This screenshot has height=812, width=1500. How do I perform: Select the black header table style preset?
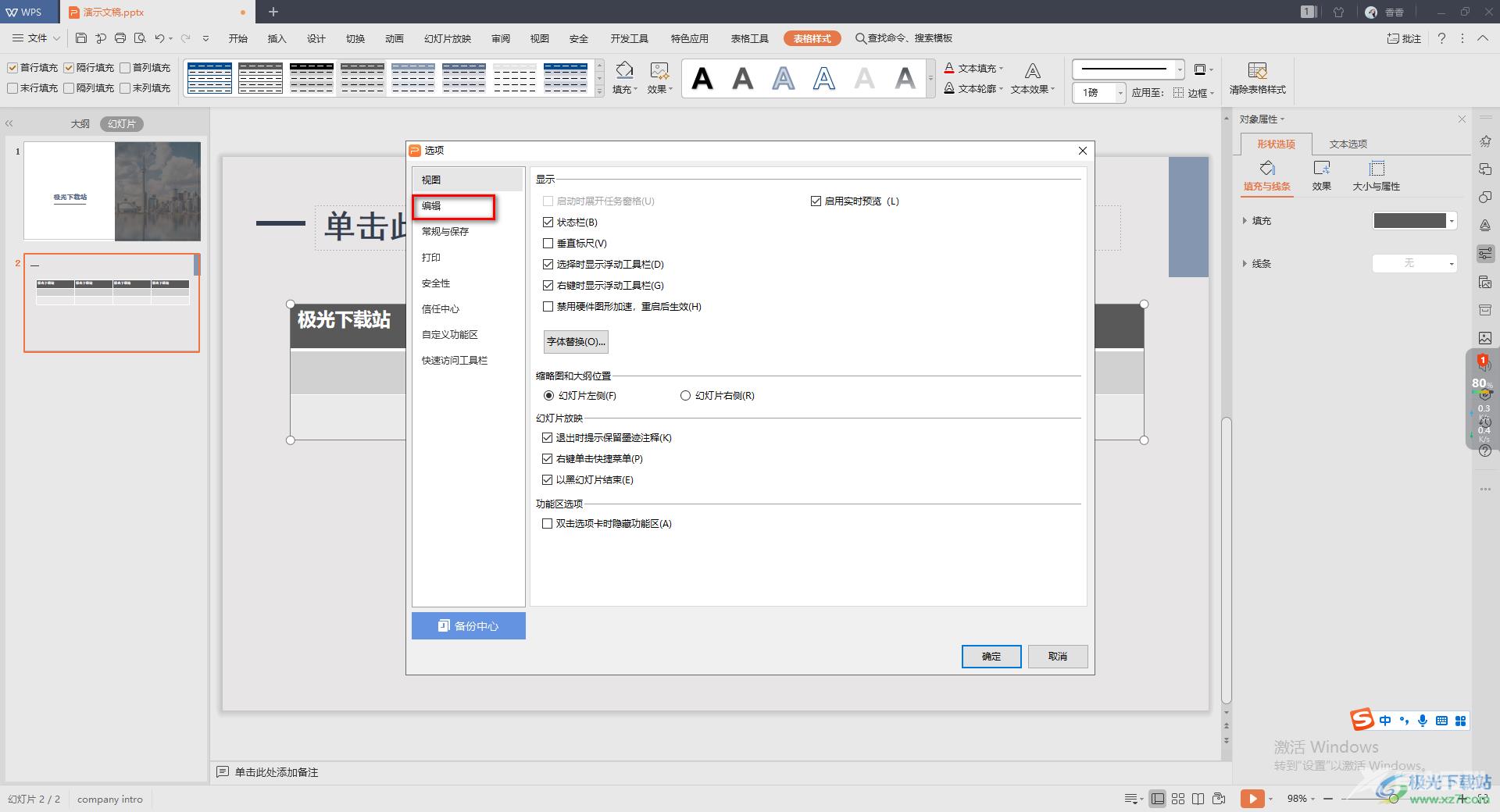pos(311,78)
